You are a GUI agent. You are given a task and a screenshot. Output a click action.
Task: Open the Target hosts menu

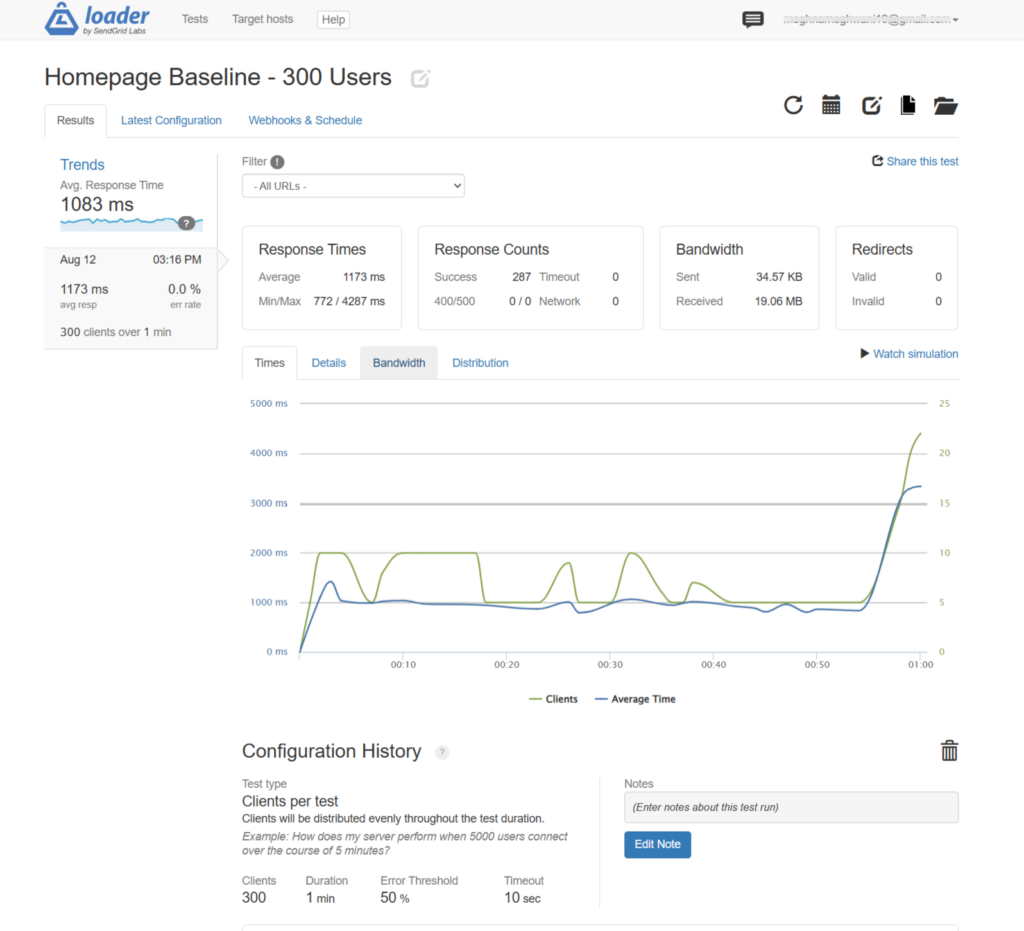click(263, 19)
